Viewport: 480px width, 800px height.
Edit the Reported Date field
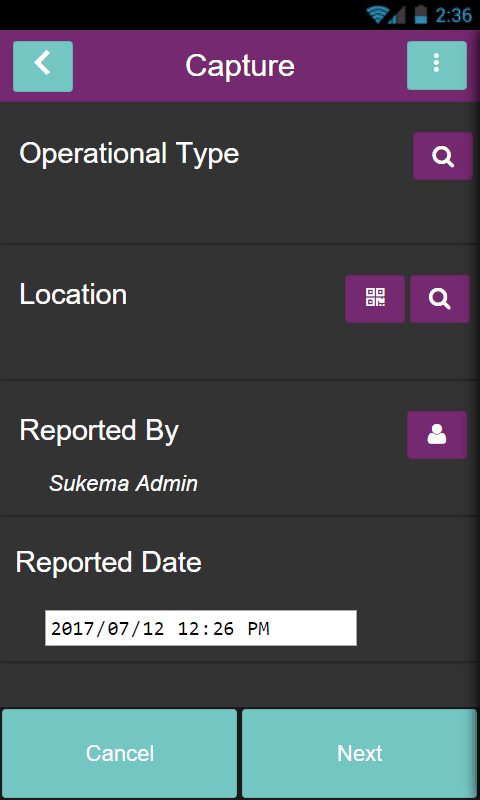(201, 628)
